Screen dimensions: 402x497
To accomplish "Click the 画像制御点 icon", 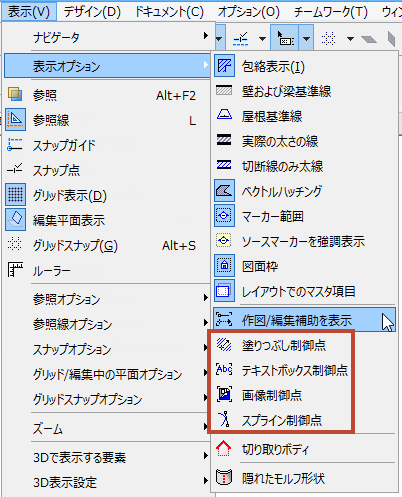I will [x=224, y=394].
